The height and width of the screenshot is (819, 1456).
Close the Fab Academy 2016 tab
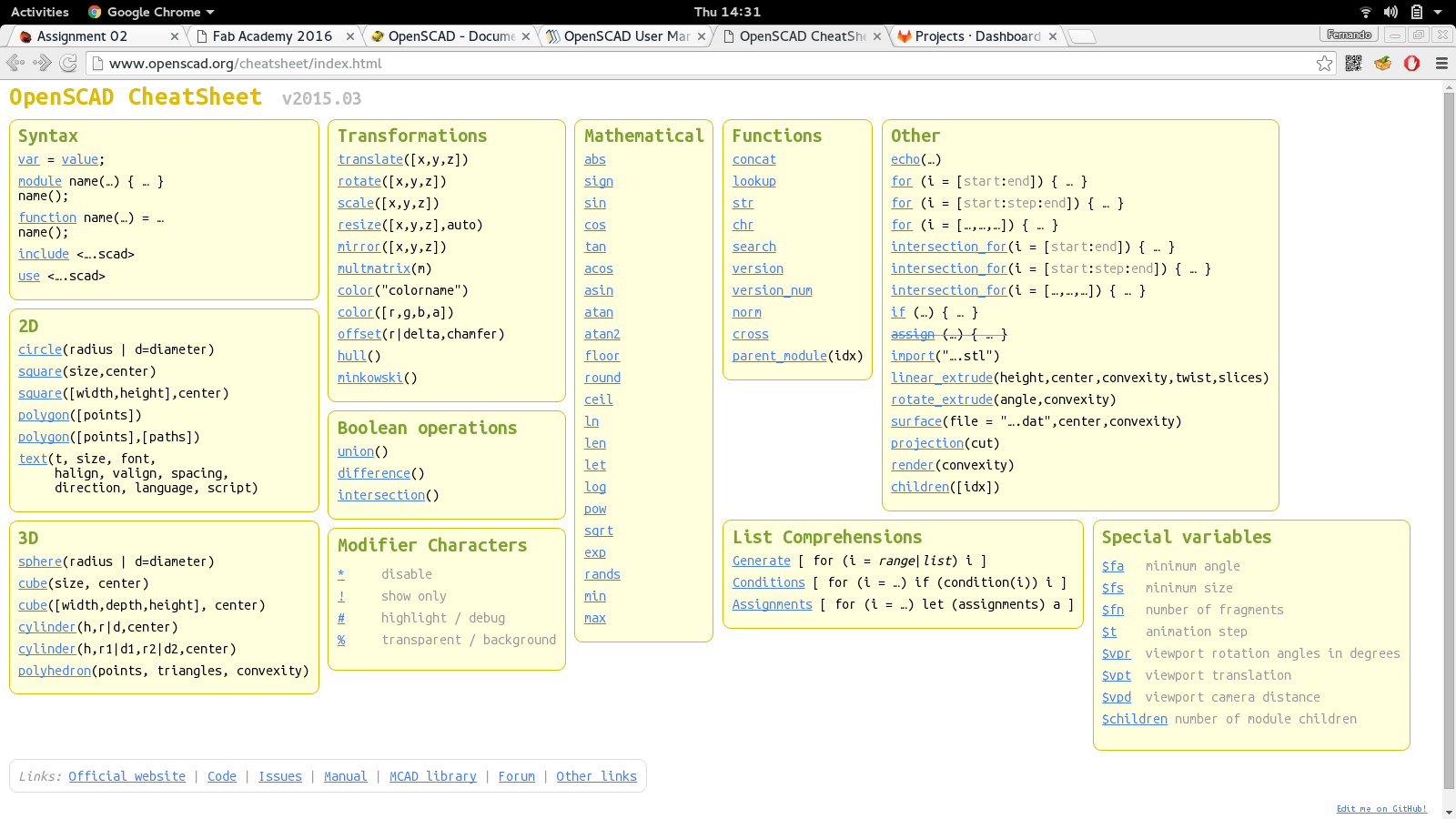[350, 36]
